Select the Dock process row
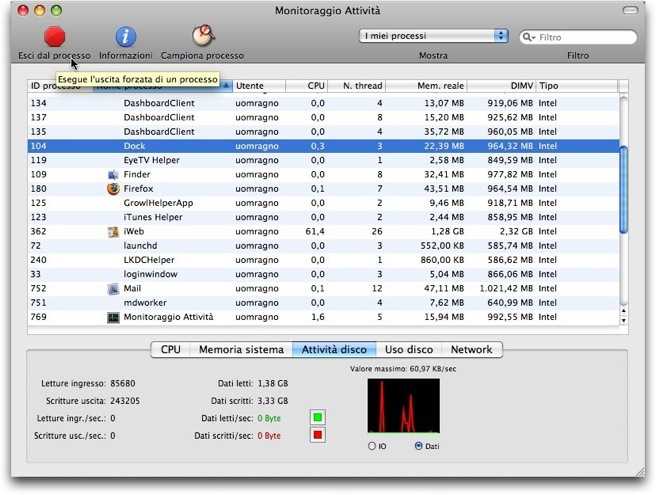The width and height of the screenshot is (656, 495). pos(323,146)
